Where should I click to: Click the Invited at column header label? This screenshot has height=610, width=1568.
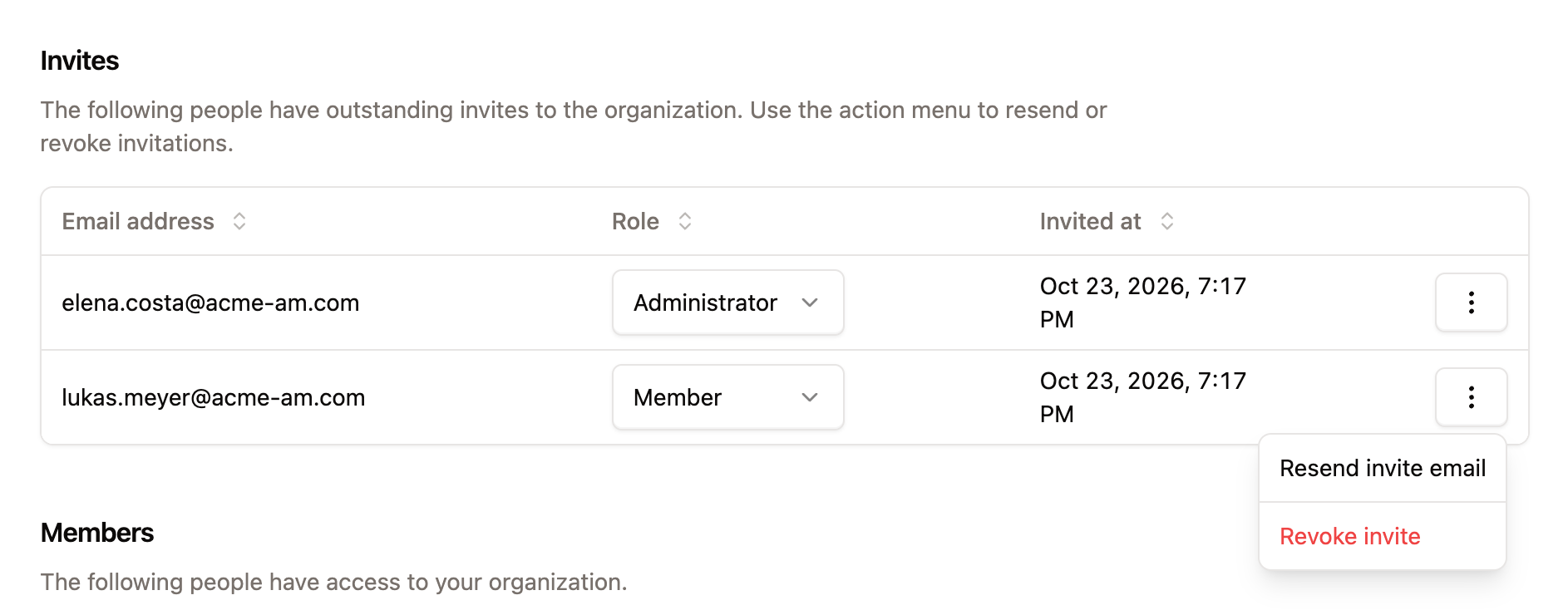click(1090, 221)
